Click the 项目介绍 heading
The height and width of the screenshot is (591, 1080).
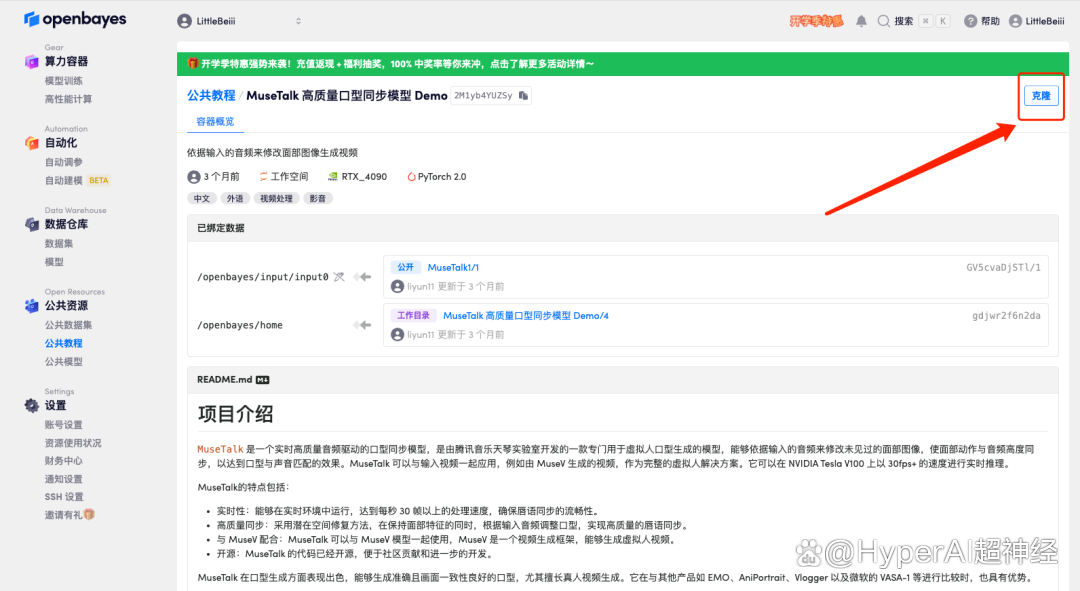point(236,414)
